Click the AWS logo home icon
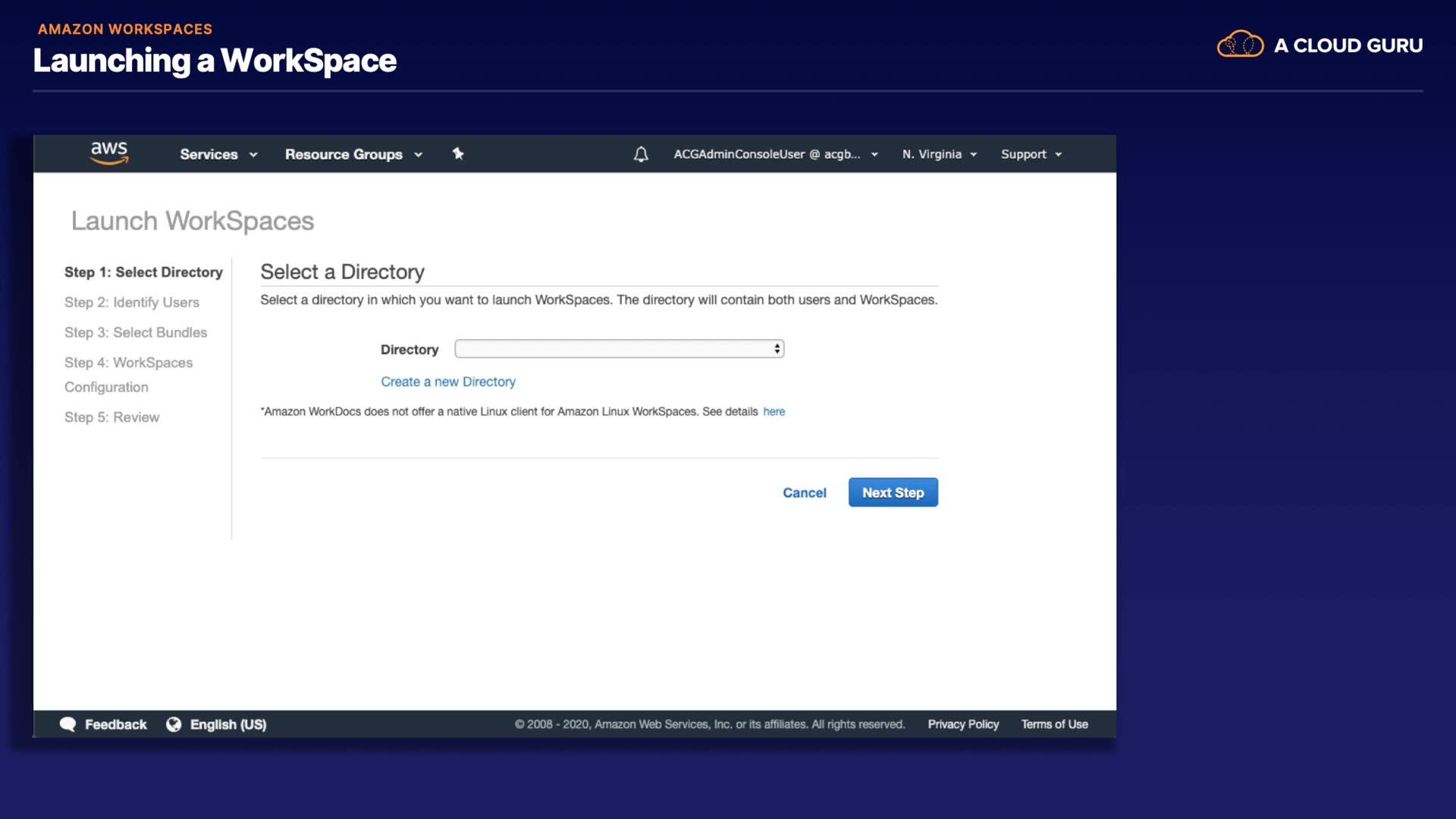1456x819 pixels. (109, 153)
